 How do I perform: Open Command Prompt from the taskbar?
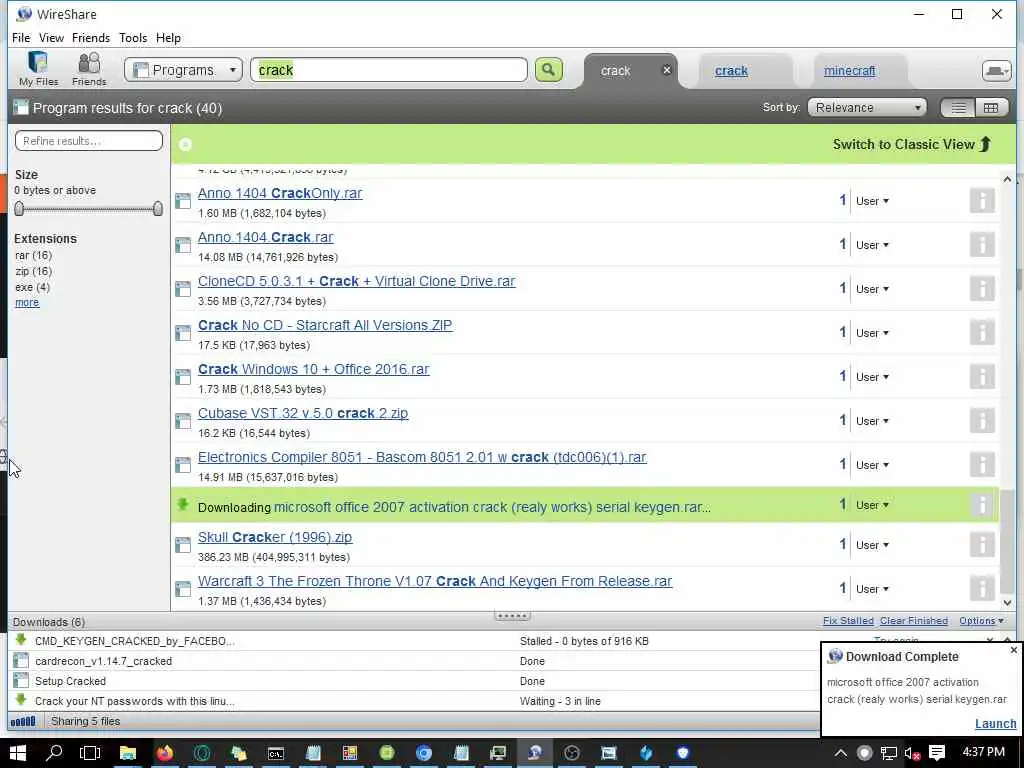point(276,753)
